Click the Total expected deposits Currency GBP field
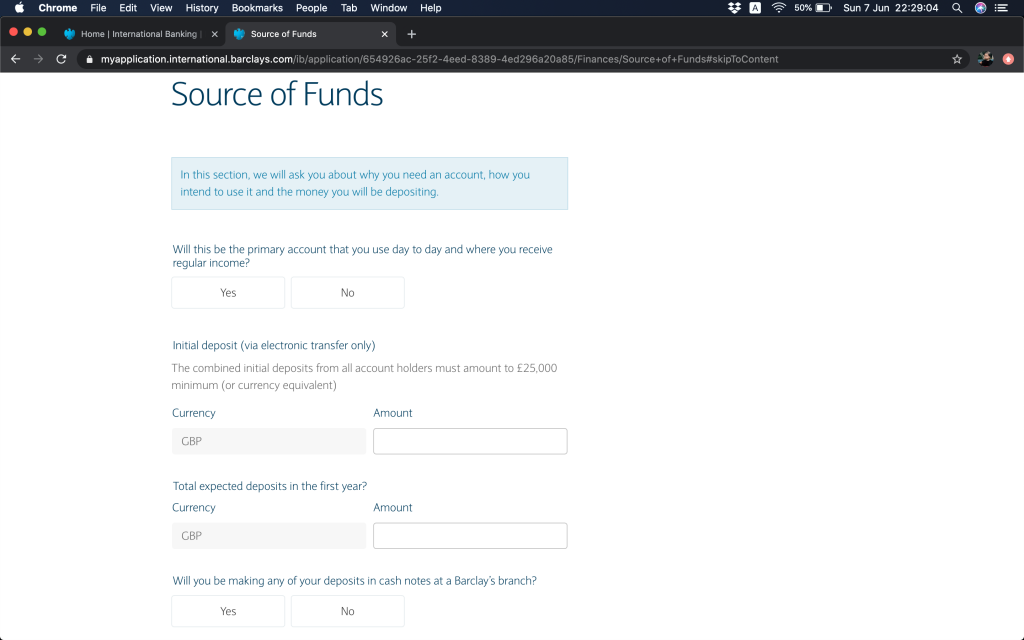Screen dimensions: 1024x640 point(268,536)
